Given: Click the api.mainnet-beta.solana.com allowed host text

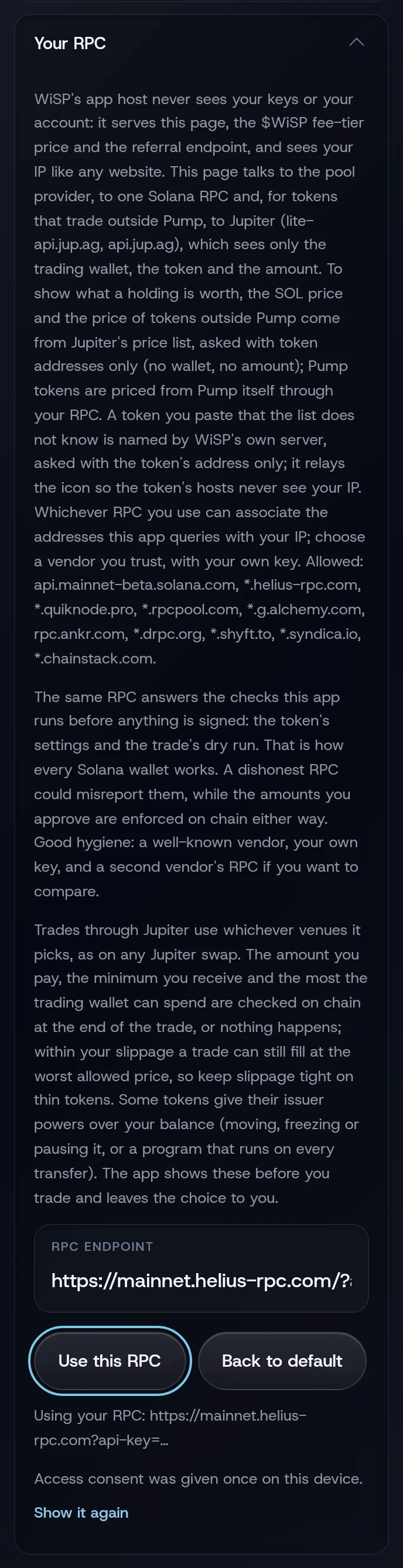Looking at the screenshot, I should [134, 585].
